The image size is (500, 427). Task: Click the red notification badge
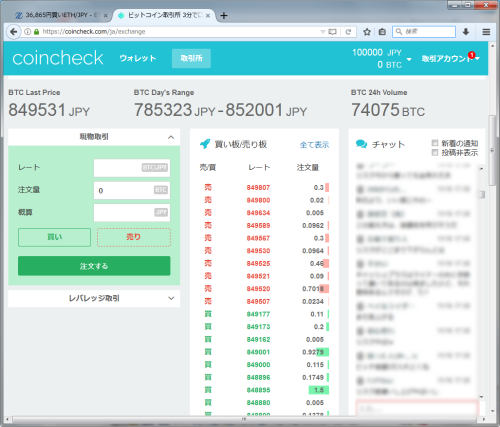pyautogui.click(x=471, y=55)
